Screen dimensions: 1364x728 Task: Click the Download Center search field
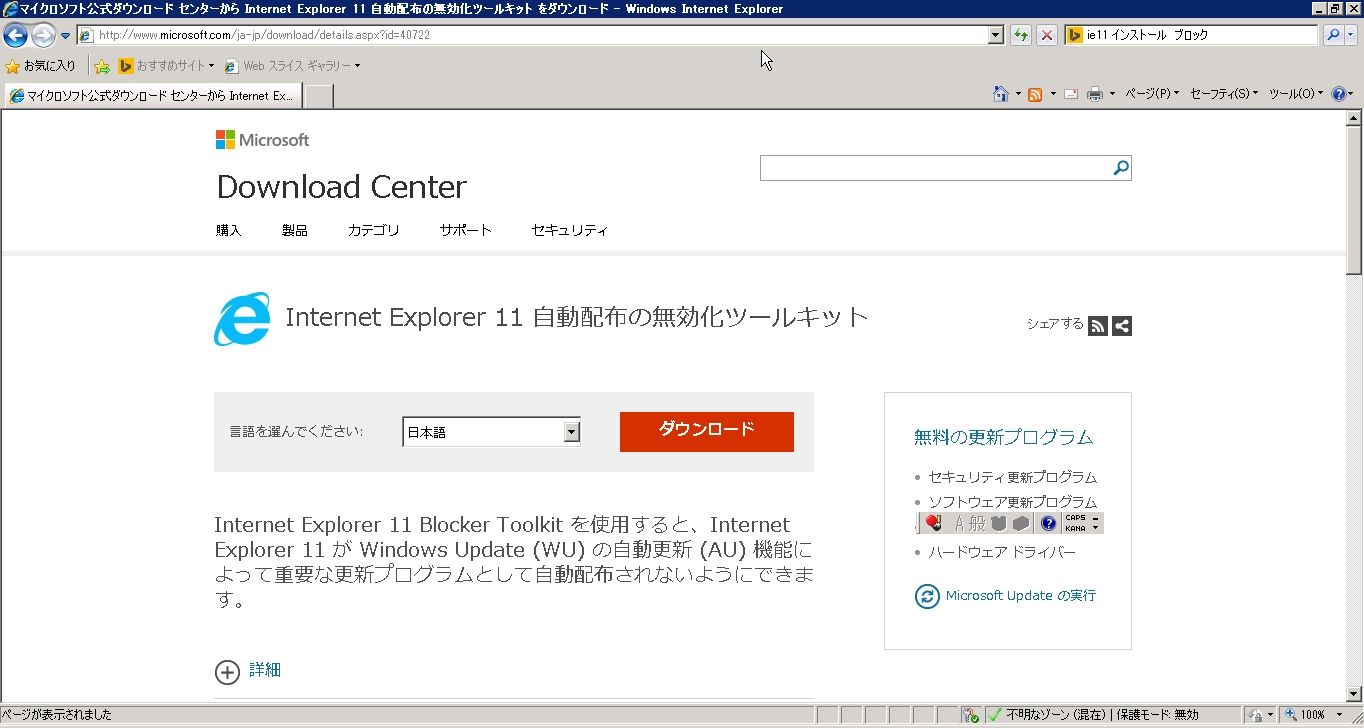935,168
